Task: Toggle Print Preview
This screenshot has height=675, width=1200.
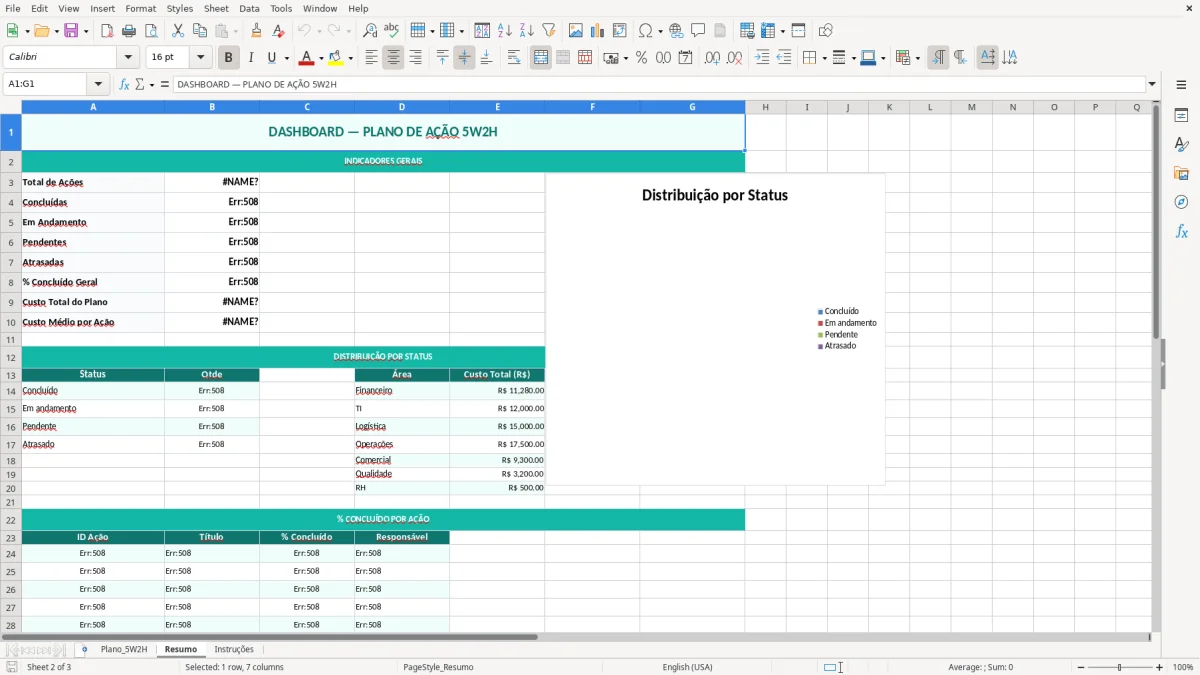Action: (x=151, y=31)
